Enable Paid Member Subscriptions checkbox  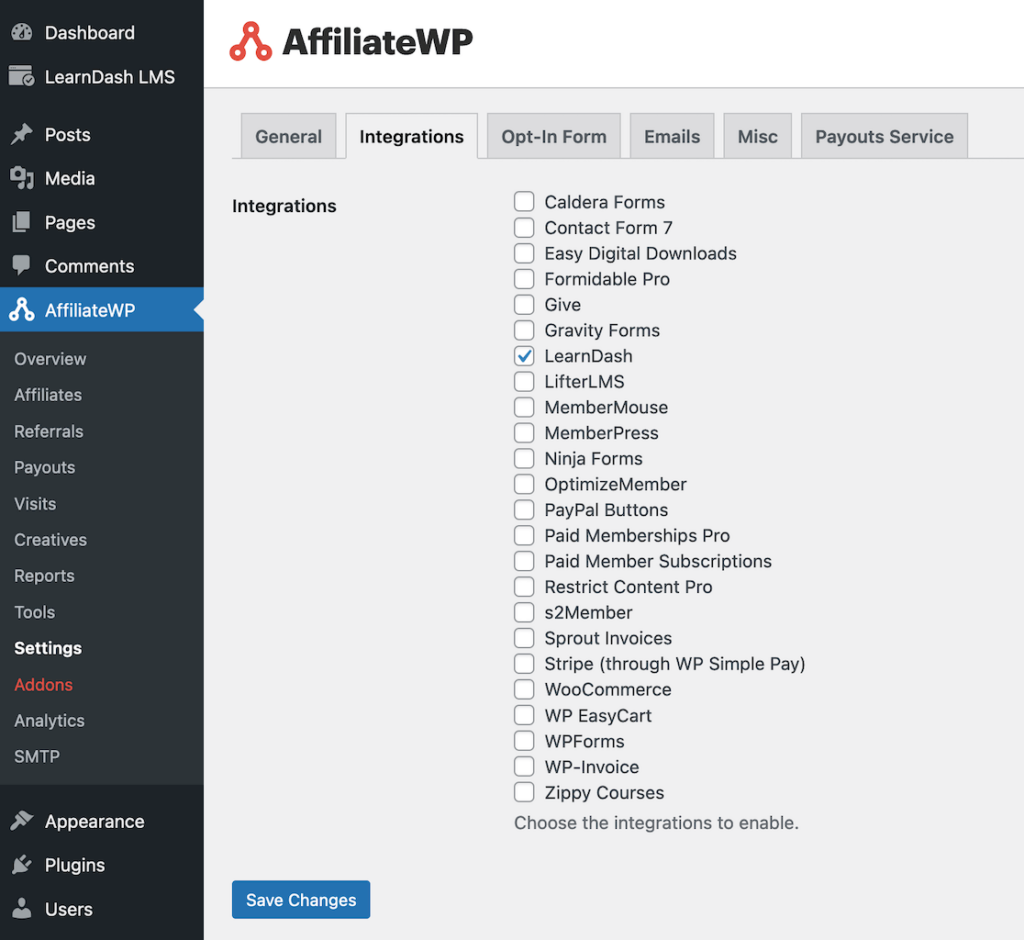(524, 561)
